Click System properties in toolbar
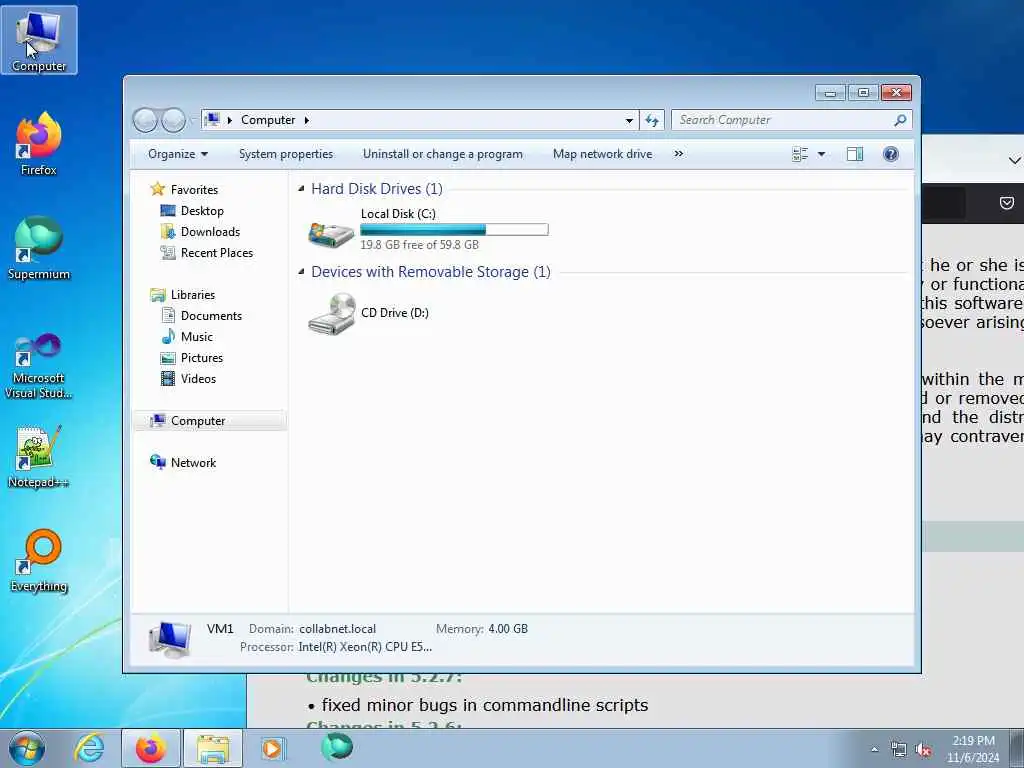This screenshot has width=1024, height=768. tap(286, 154)
